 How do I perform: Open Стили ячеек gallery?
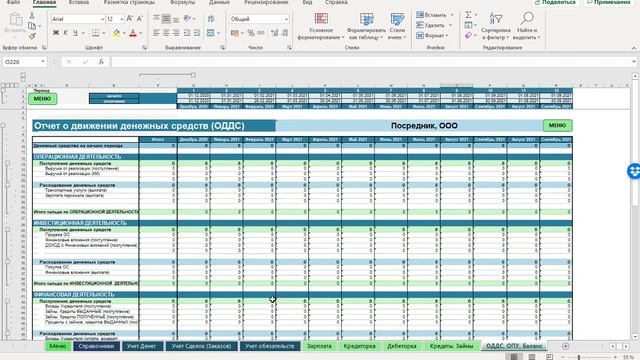(x=397, y=26)
